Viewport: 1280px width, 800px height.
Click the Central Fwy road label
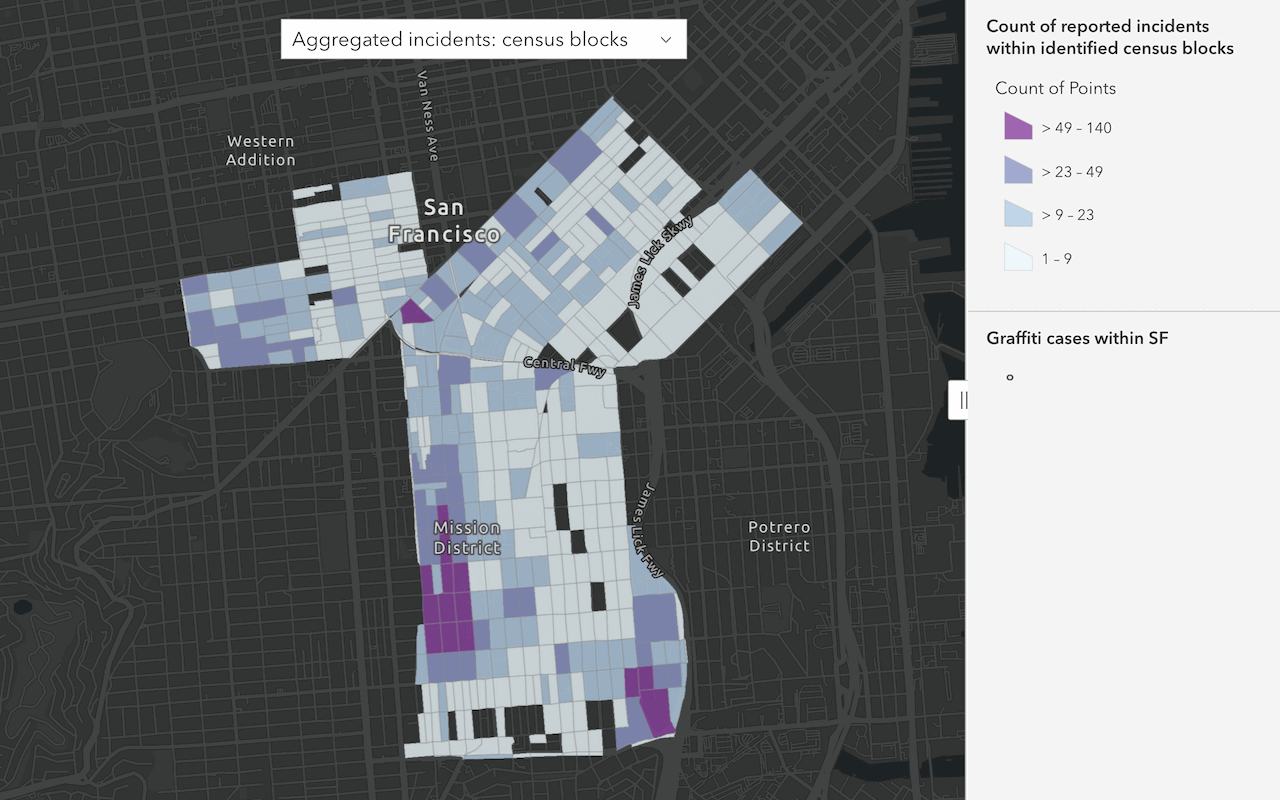(x=565, y=366)
